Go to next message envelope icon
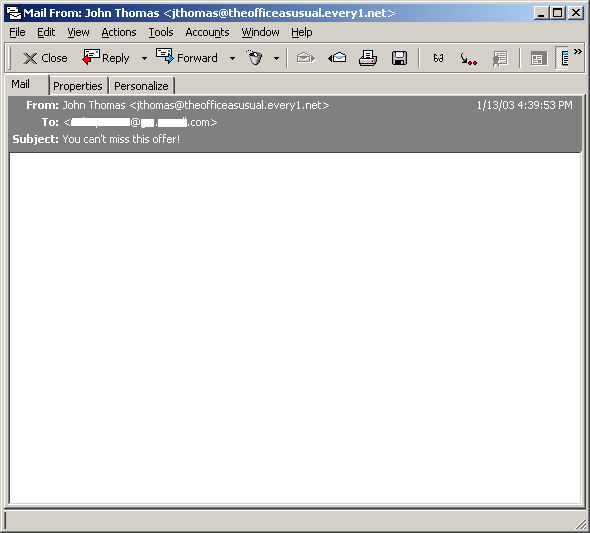590x533 pixels. coord(306,58)
